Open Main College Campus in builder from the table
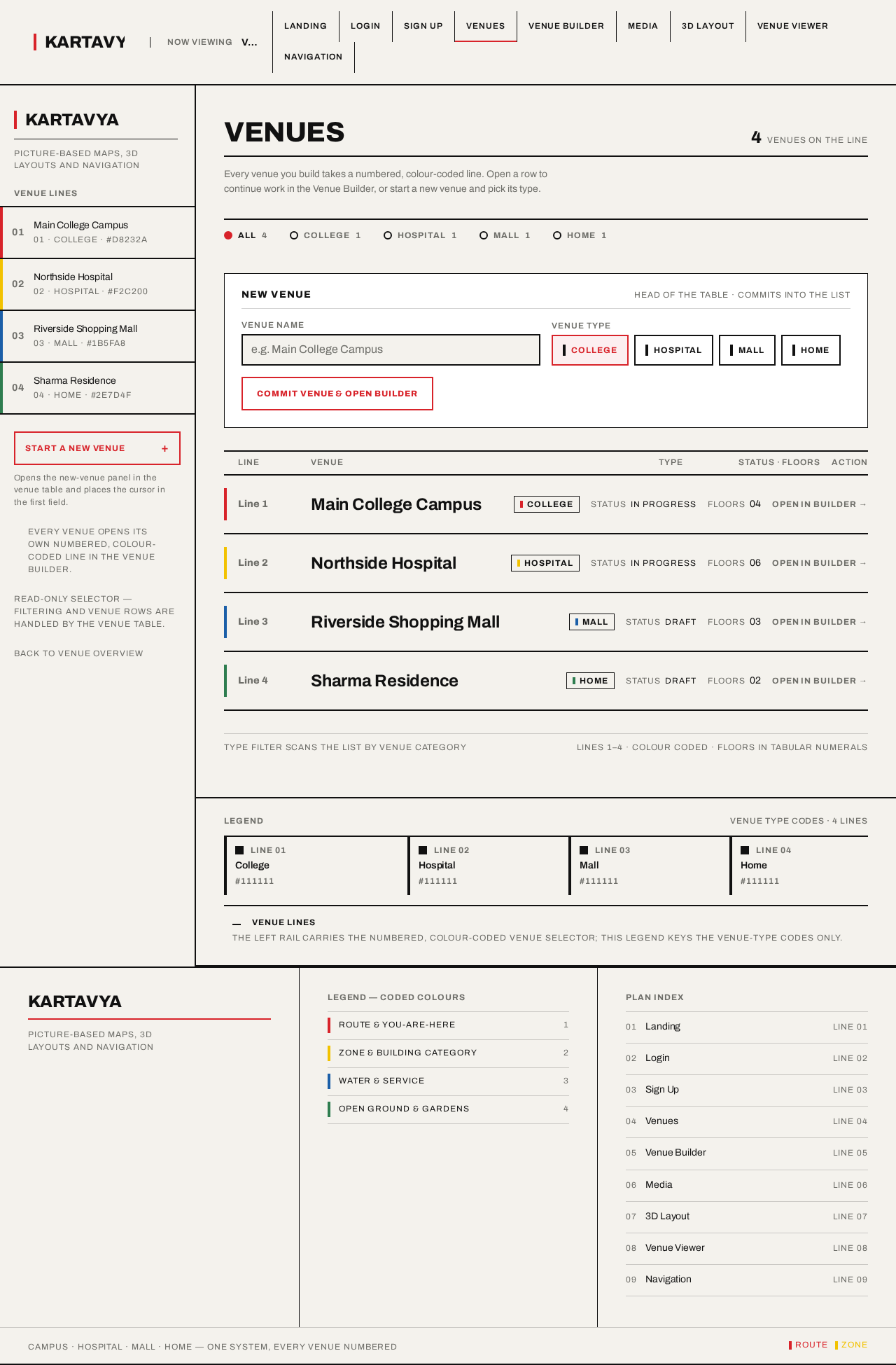This screenshot has width=896, height=1365. click(x=820, y=504)
